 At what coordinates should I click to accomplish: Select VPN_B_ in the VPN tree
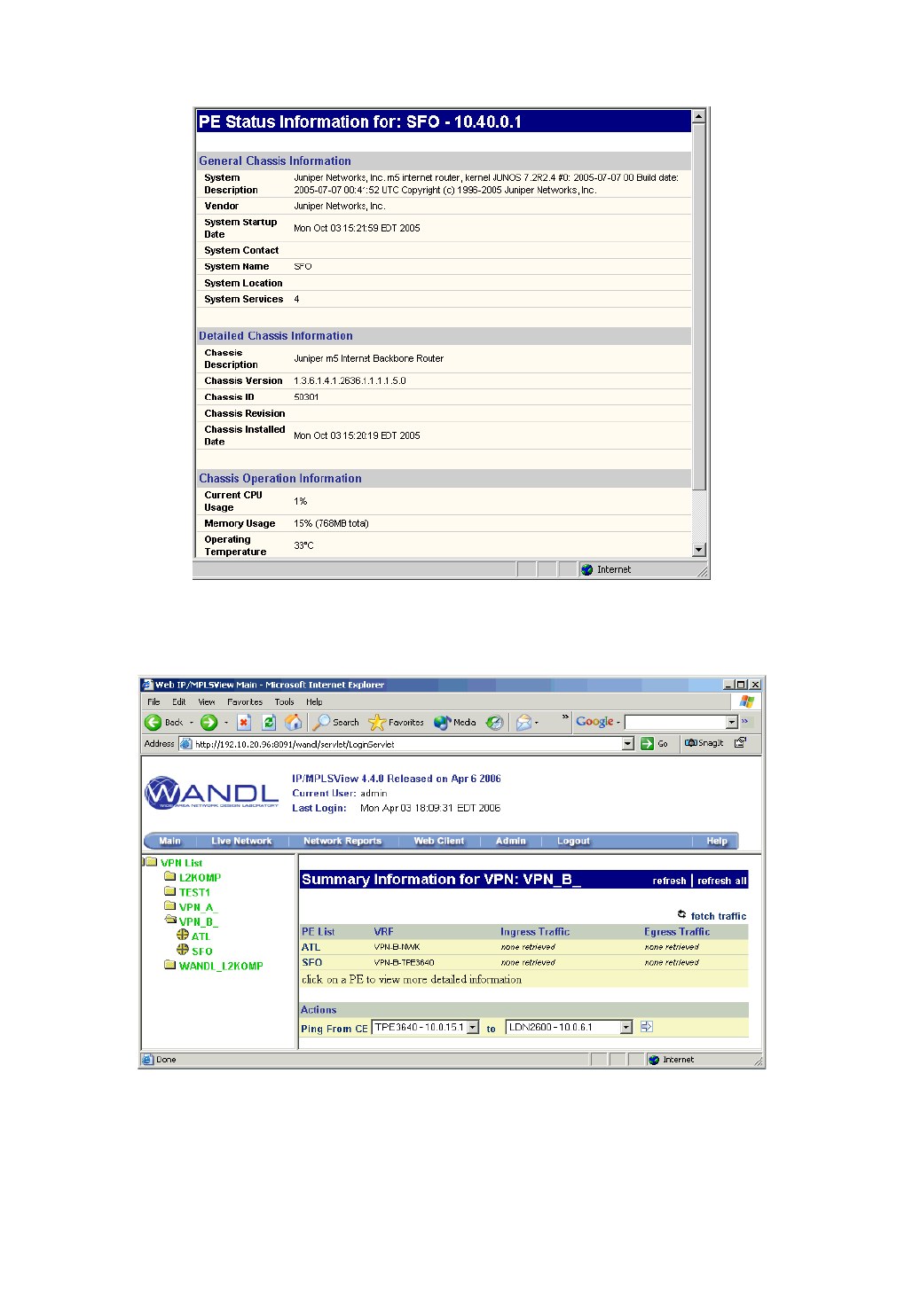198,922
